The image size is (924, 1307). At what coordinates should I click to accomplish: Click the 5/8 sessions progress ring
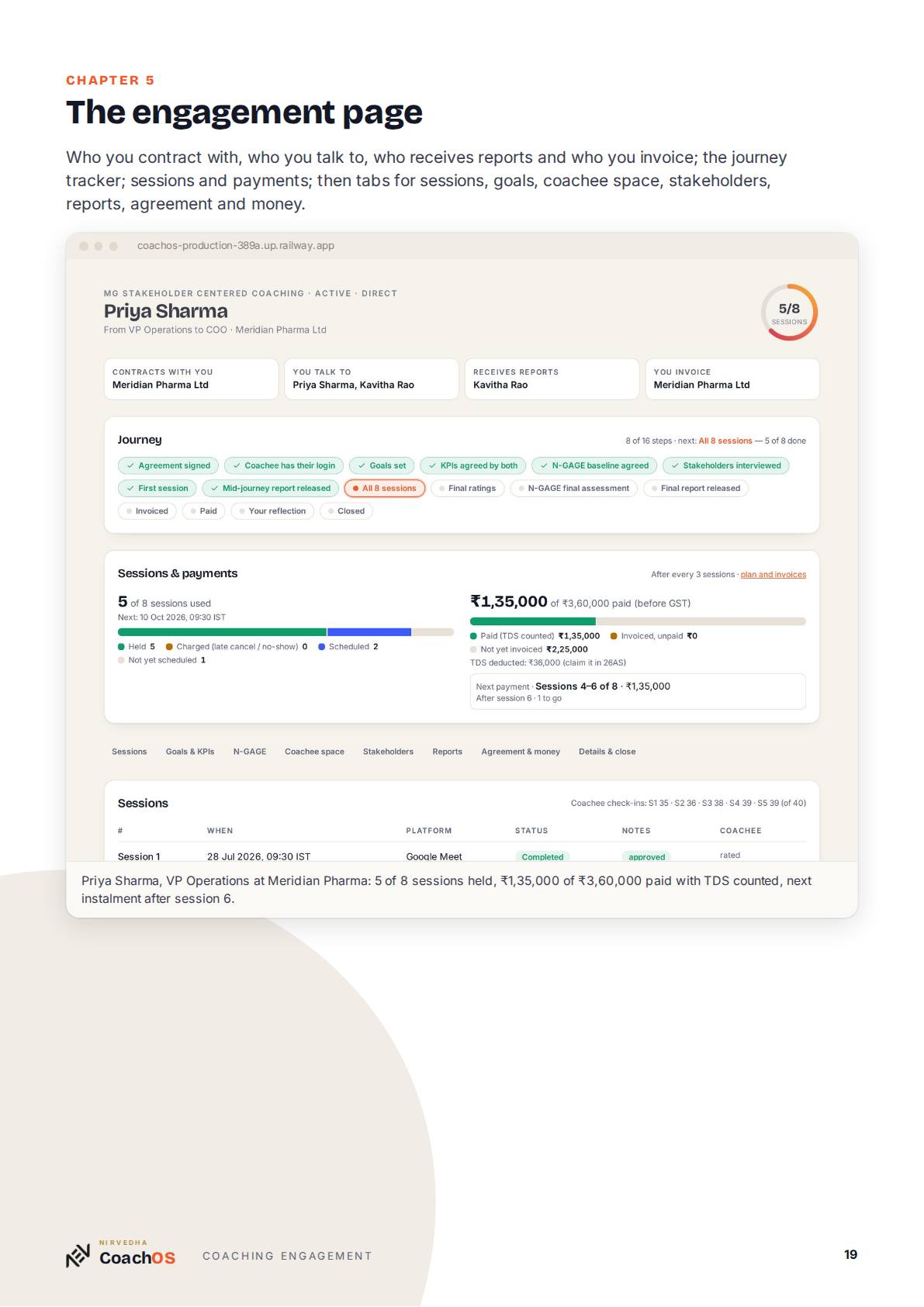(789, 312)
